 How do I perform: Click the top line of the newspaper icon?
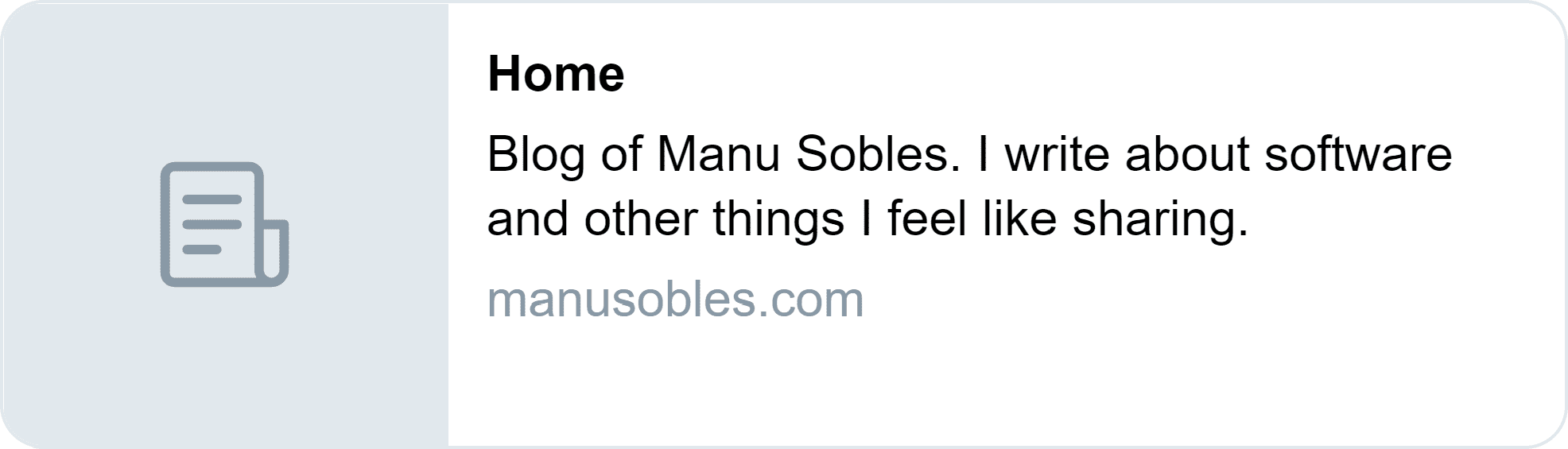(x=212, y=199)
